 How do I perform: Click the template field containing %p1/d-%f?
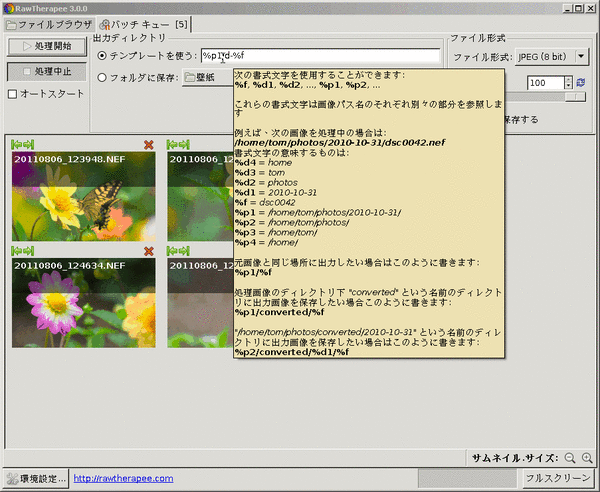tap(321, 56)
